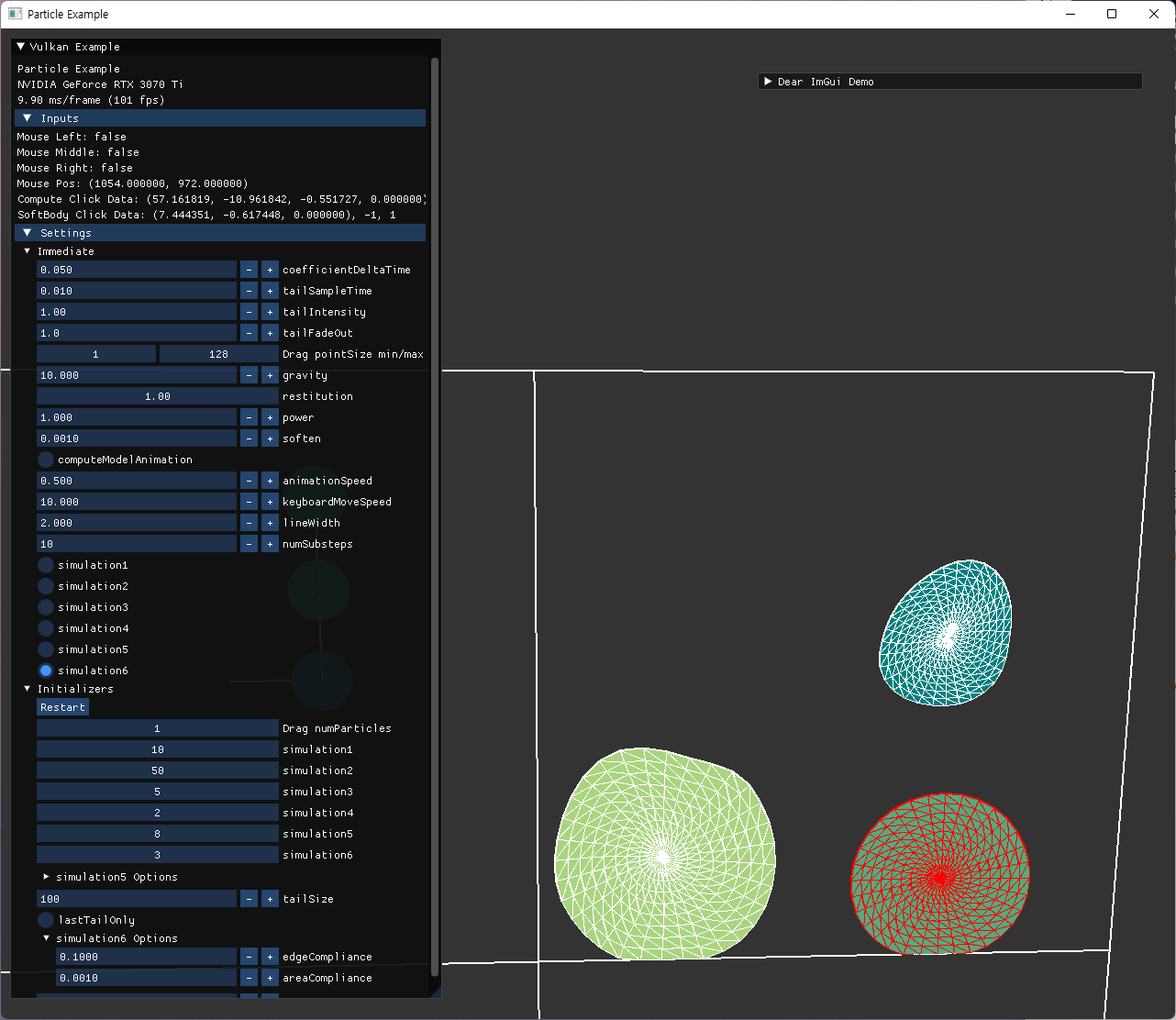Decrease keyboardMoveSpeed value
This screenshot has width=1176, height=1020.
pyautogui.click(x=249, y=502)
